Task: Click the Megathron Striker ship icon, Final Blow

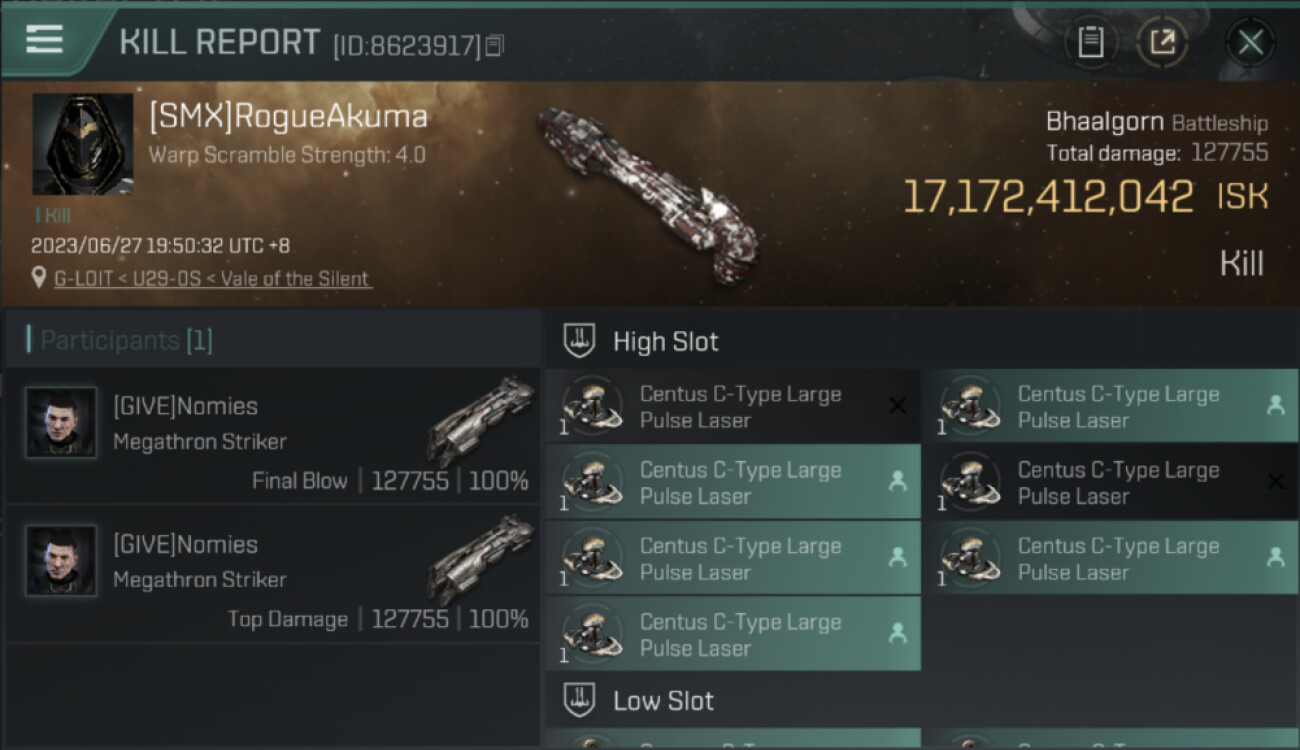Action: (481, 420)
